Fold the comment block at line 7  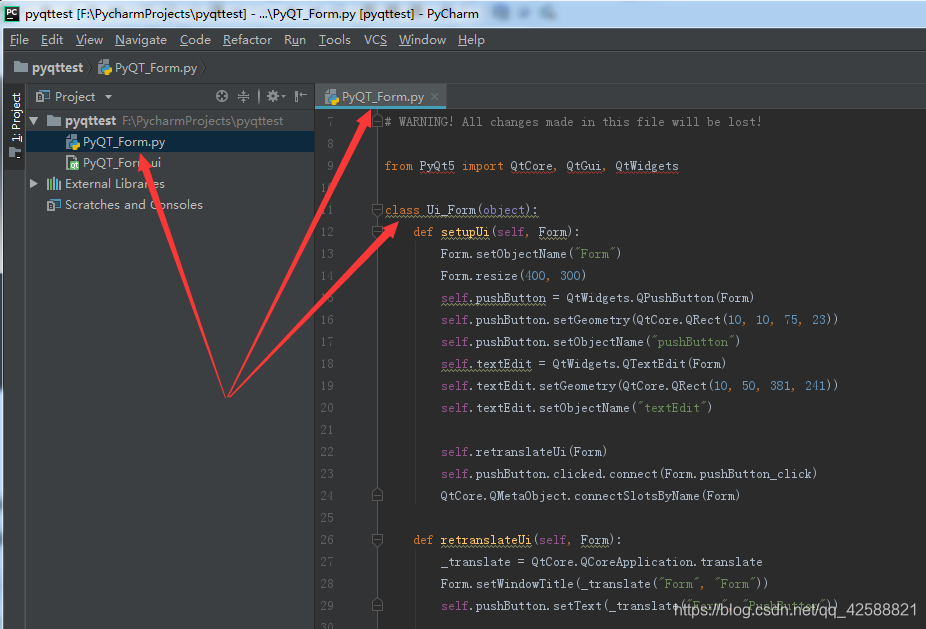(x=377, y=122)
